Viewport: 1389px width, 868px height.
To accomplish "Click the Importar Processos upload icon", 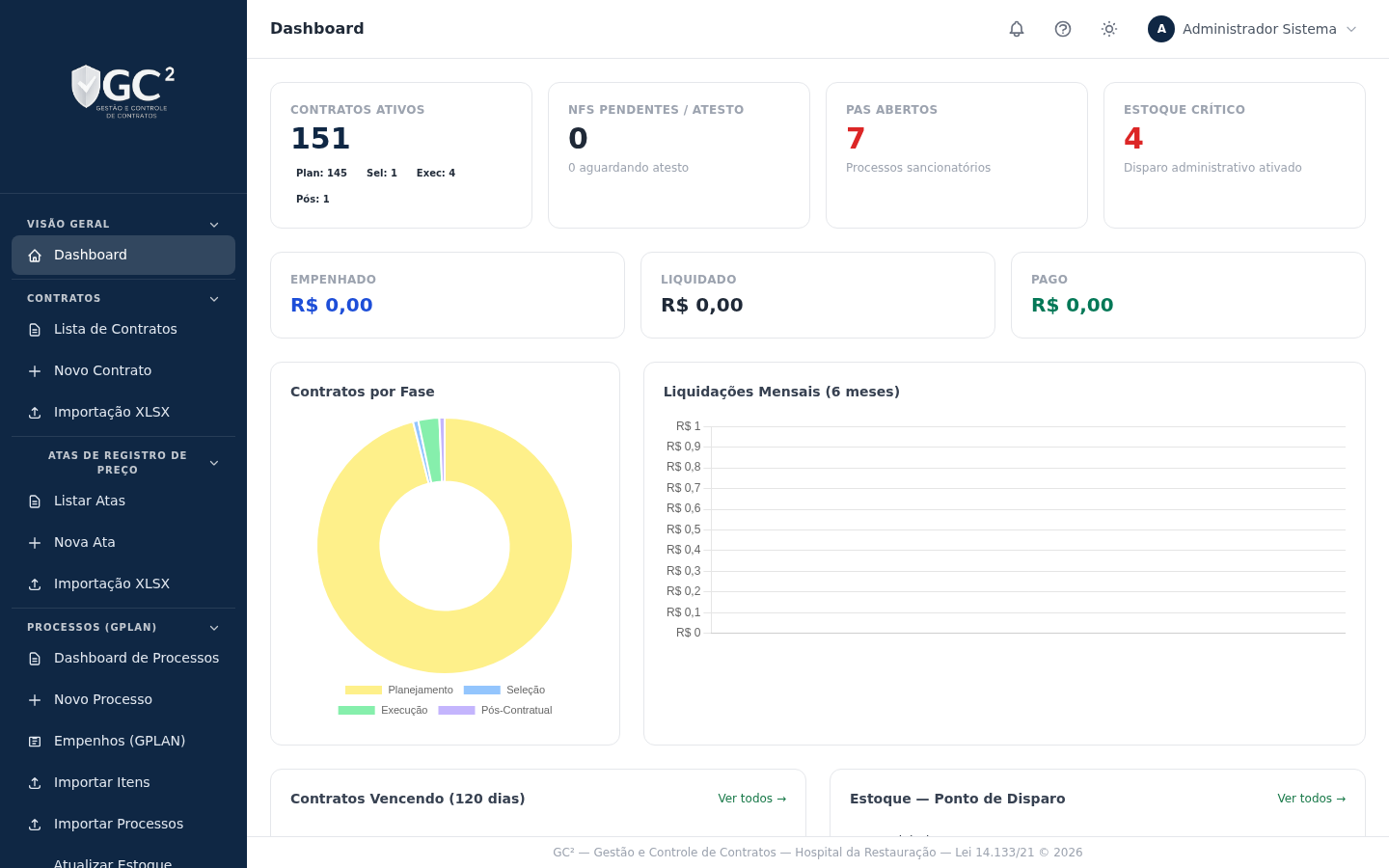I will tap(35, 825).
